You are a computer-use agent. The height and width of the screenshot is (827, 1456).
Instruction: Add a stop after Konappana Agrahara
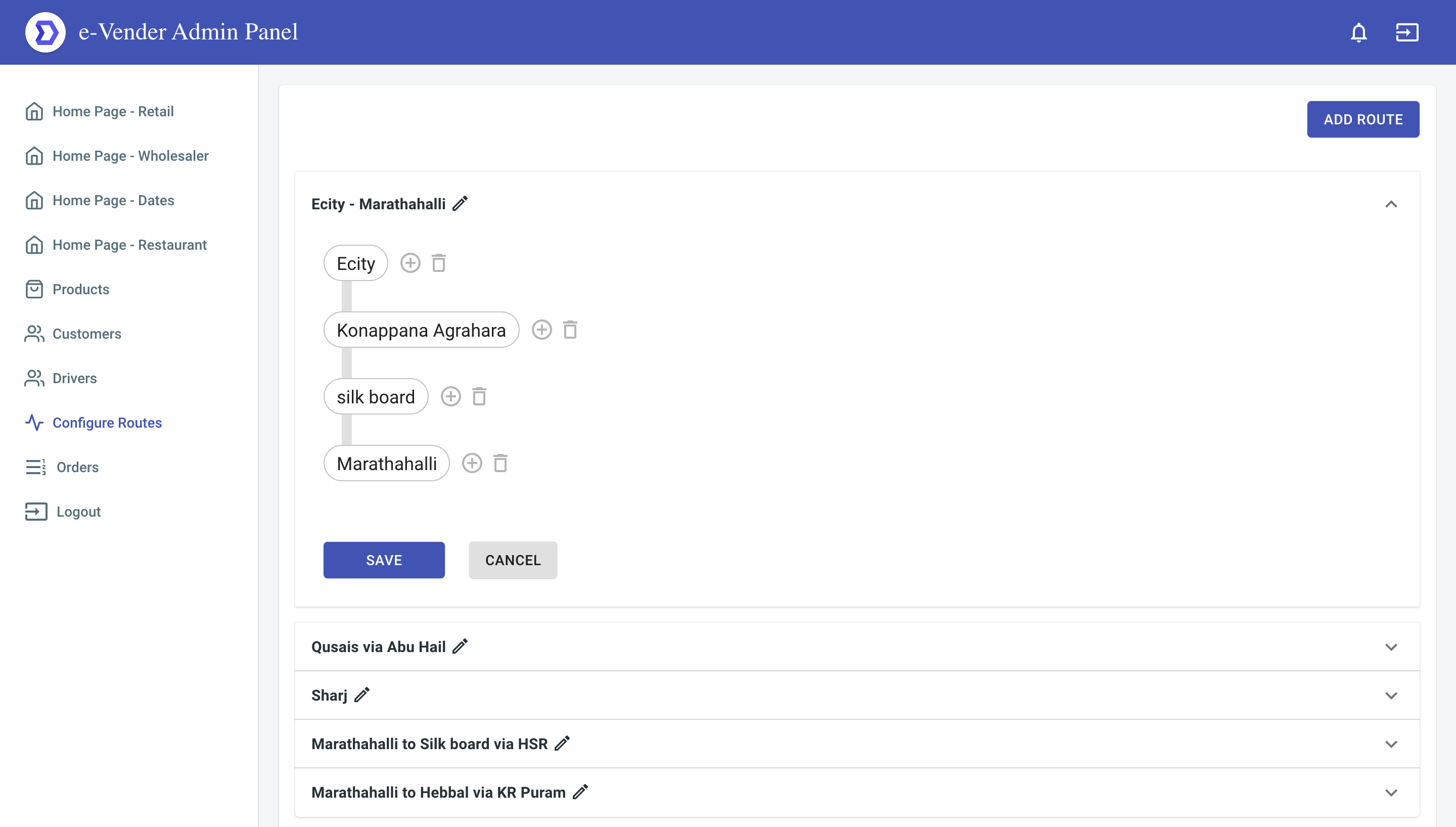pyautogui.click(x=542, y=330)
